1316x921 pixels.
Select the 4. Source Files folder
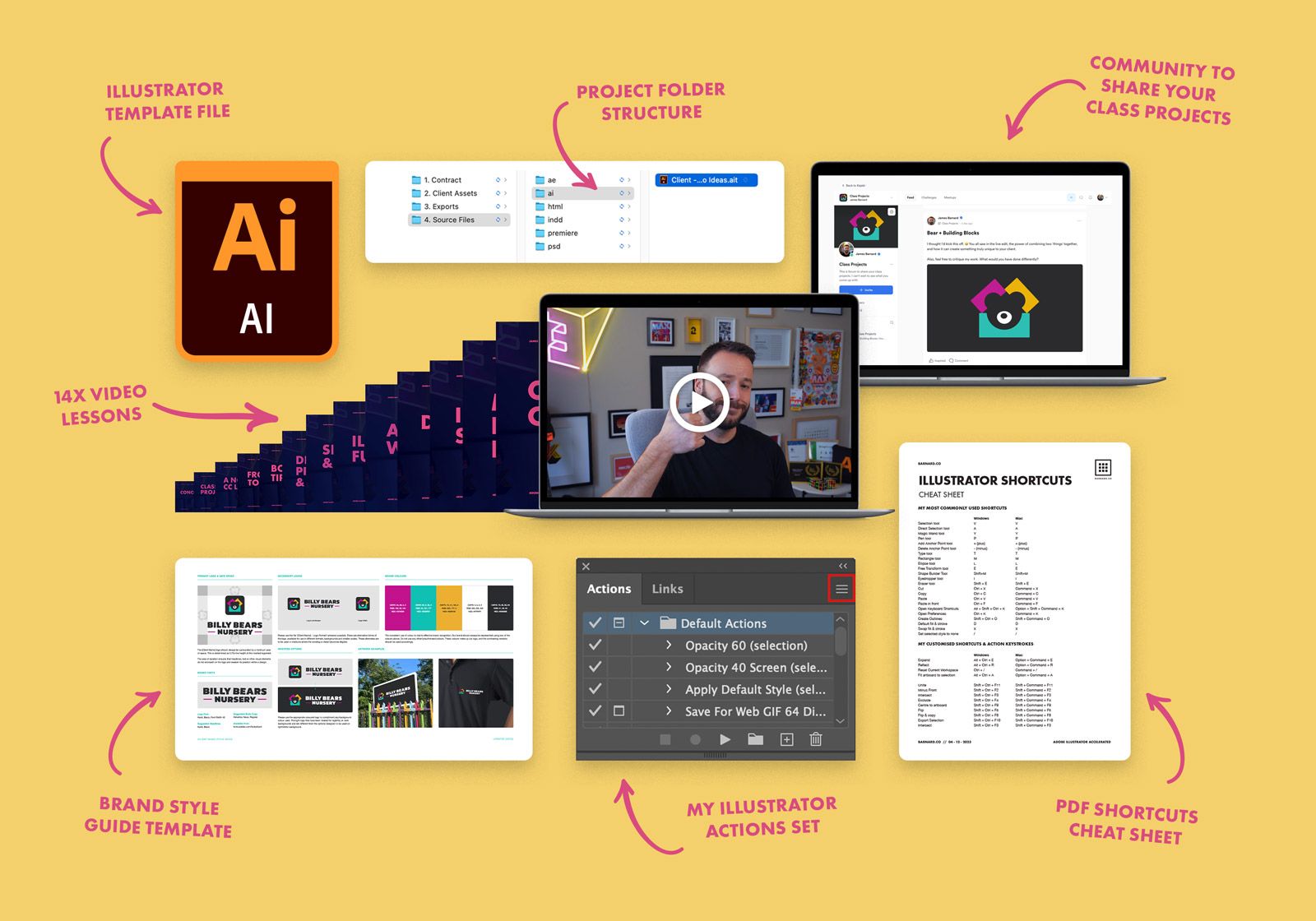(x=459, y=220)
